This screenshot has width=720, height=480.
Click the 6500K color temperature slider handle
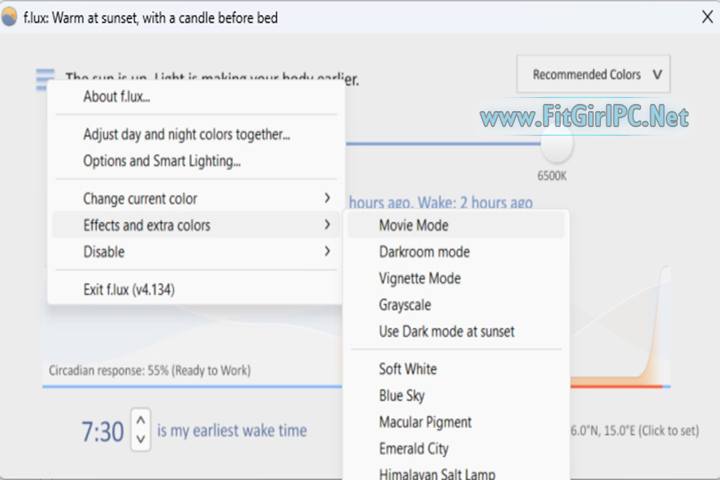557,144
